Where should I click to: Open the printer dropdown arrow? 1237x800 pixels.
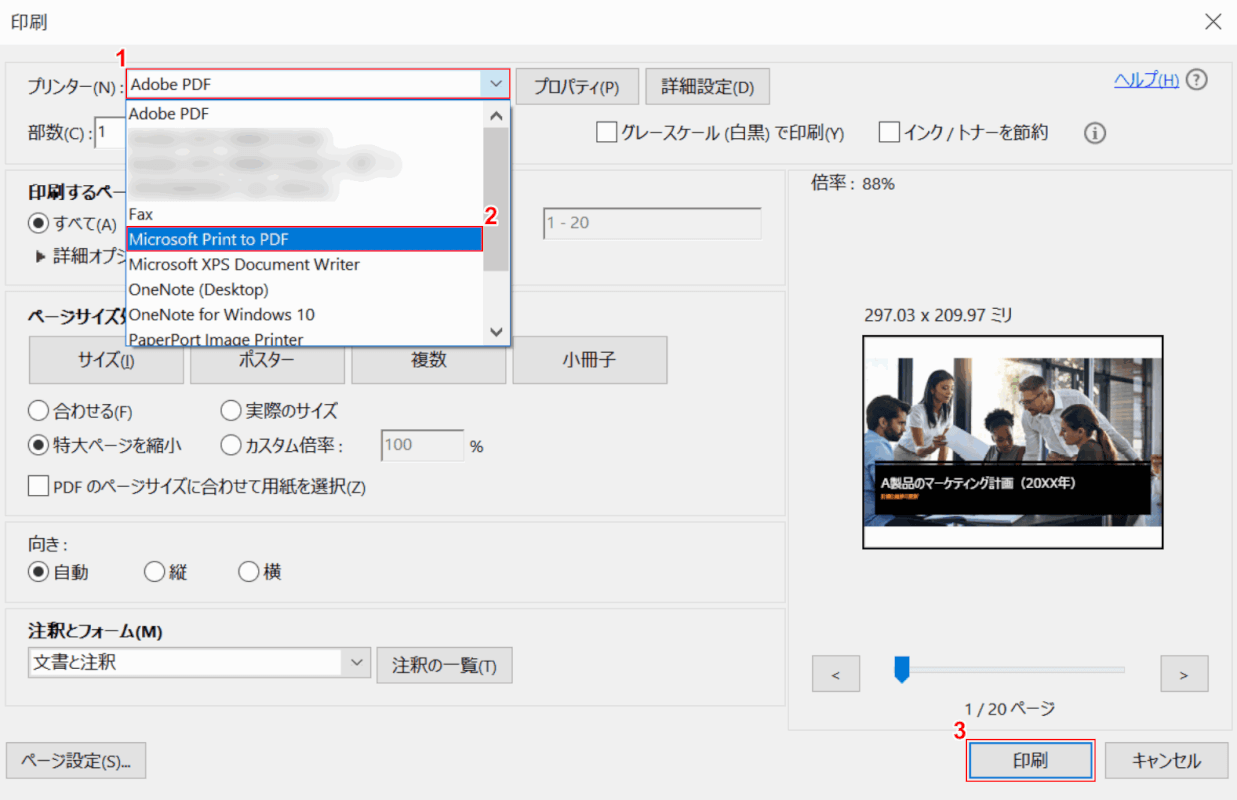point(496,84)
